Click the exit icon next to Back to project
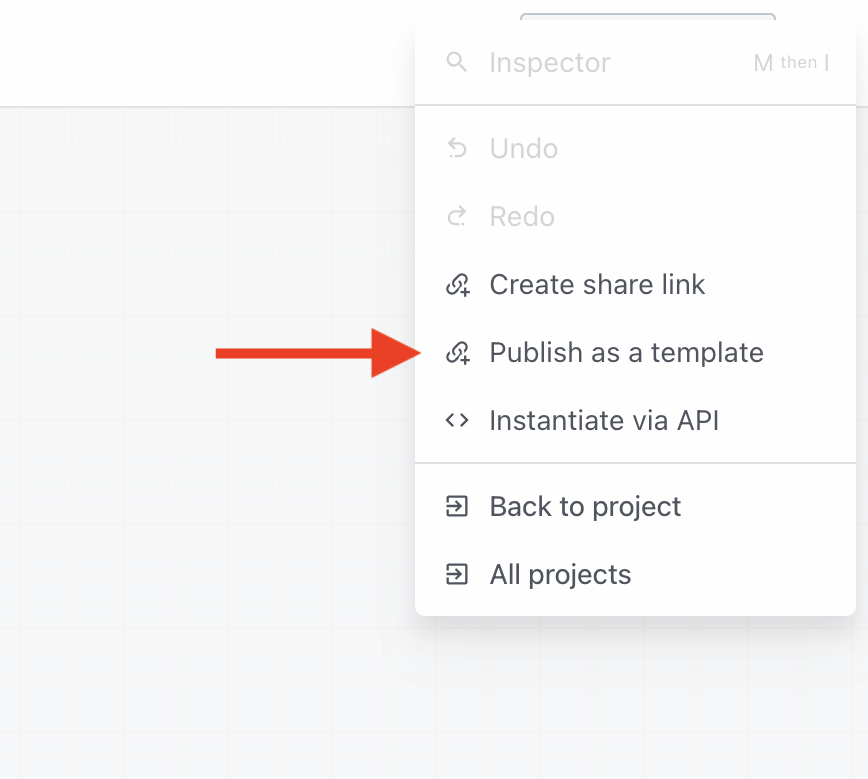This screenshot has width=868, height=779. point(457,506)
